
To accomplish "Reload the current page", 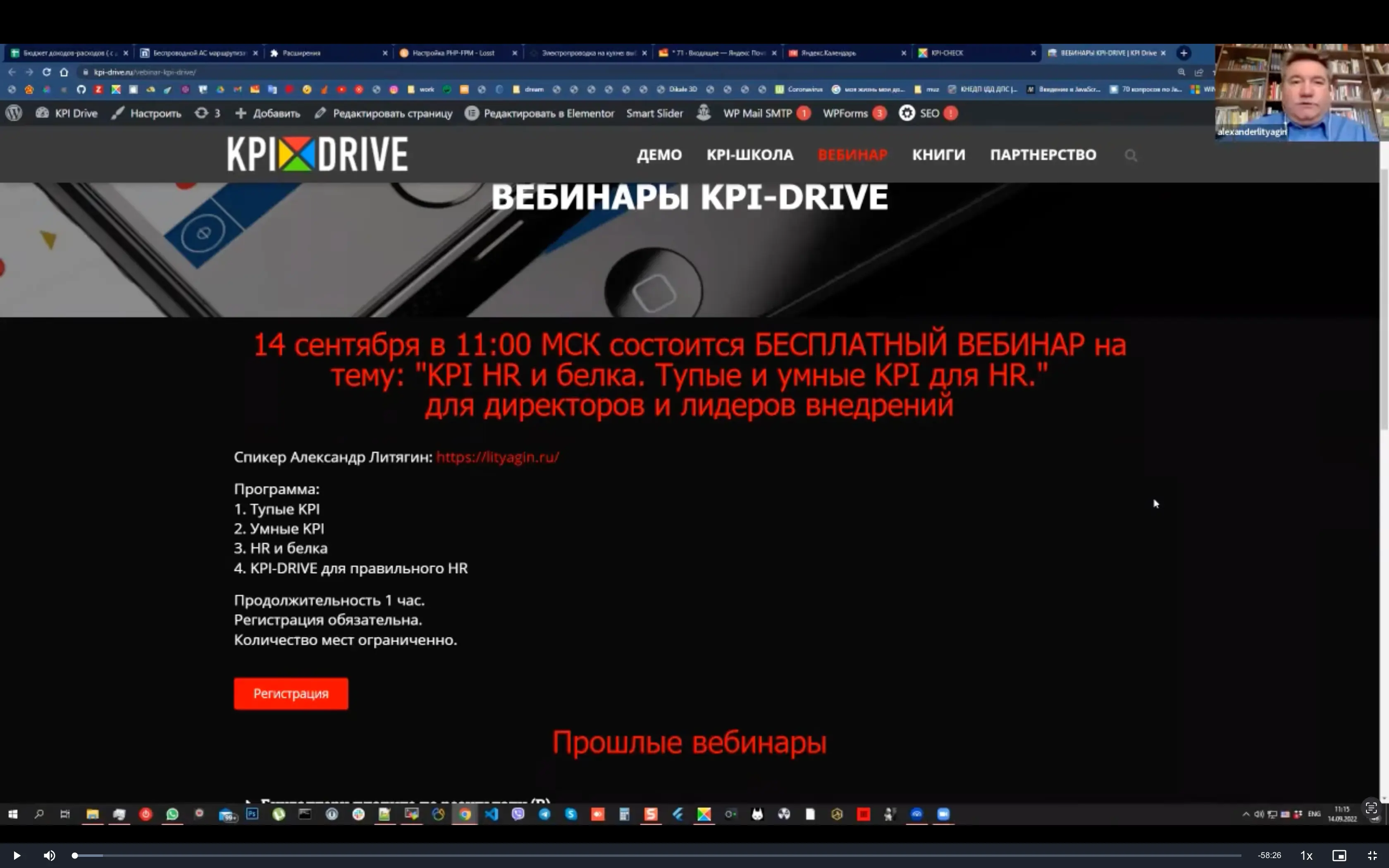I will click(46, 72).
